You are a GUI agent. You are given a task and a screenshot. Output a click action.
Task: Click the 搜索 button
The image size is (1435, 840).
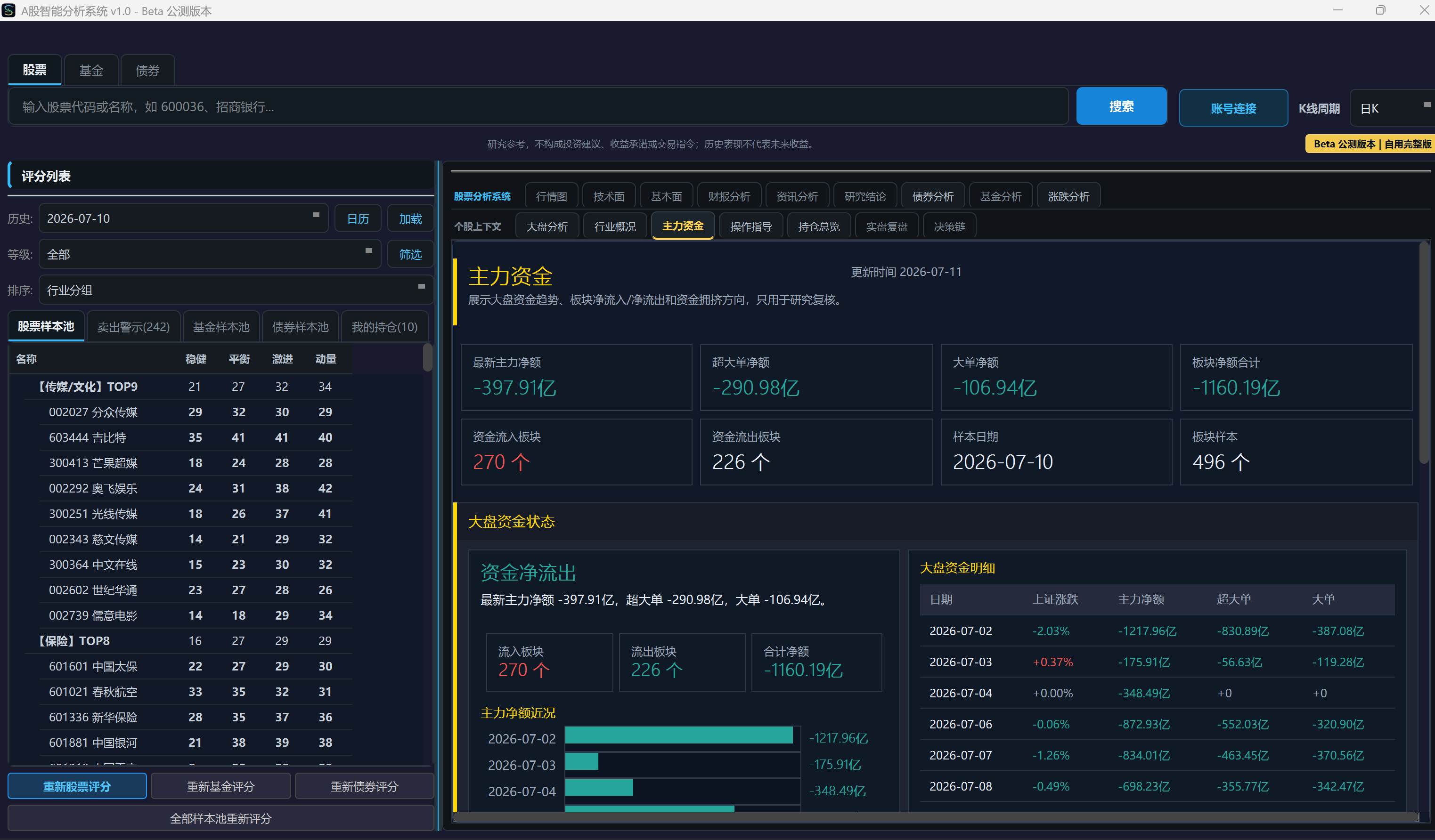coord(1121,106)
